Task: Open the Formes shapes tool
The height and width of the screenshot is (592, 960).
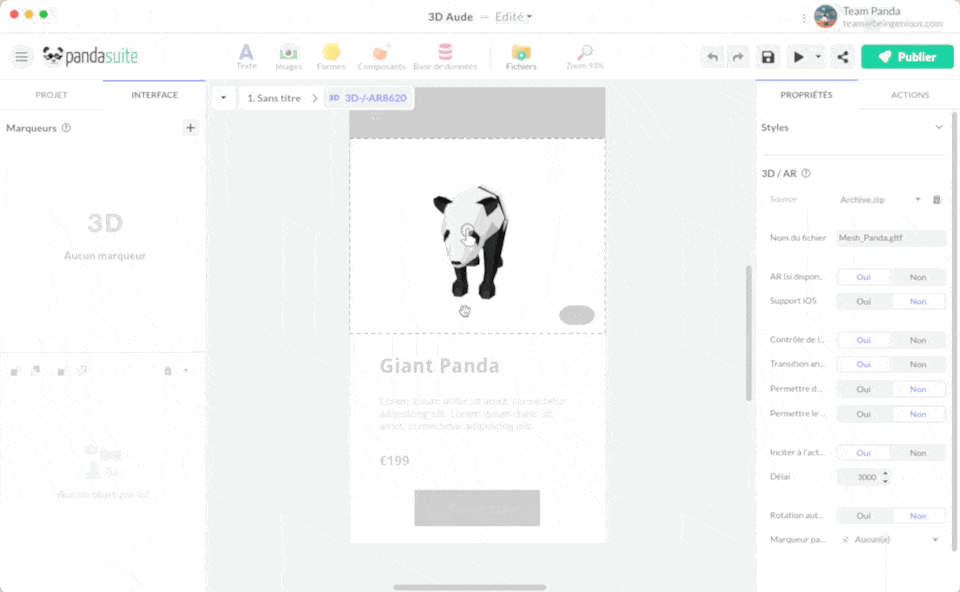Action: pyautogui.click(x=331, y=56)
